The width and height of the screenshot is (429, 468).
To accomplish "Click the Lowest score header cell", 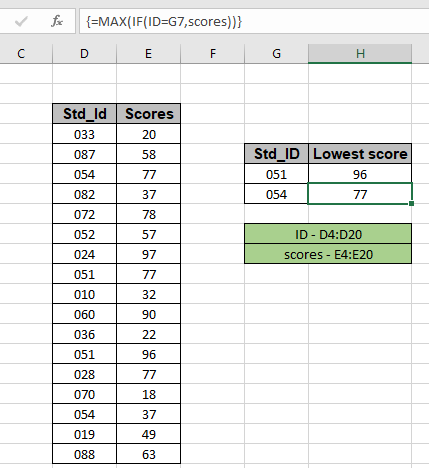I will [x=360, y=154].
